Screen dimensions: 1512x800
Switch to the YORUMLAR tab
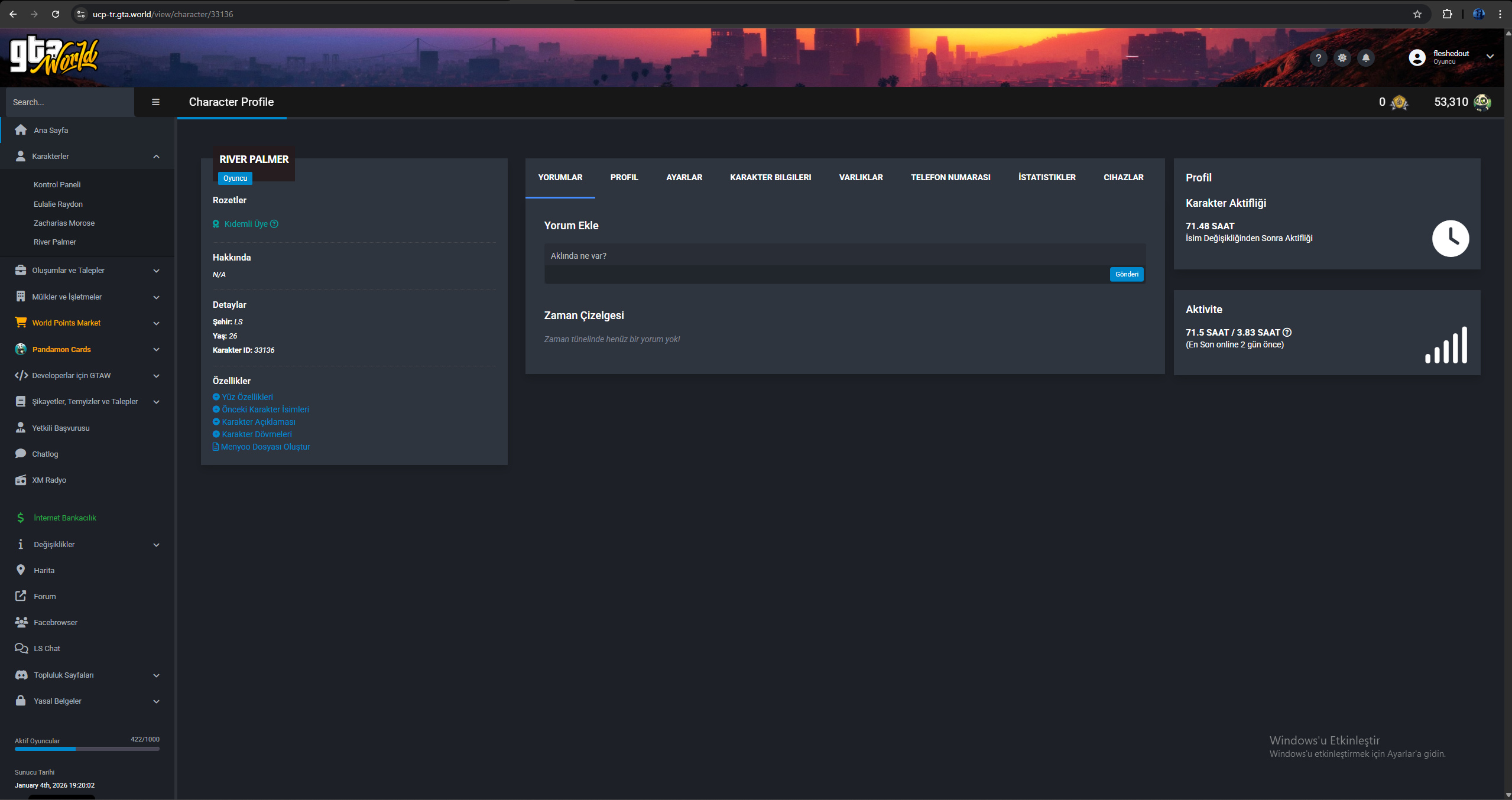pos(560,177)
